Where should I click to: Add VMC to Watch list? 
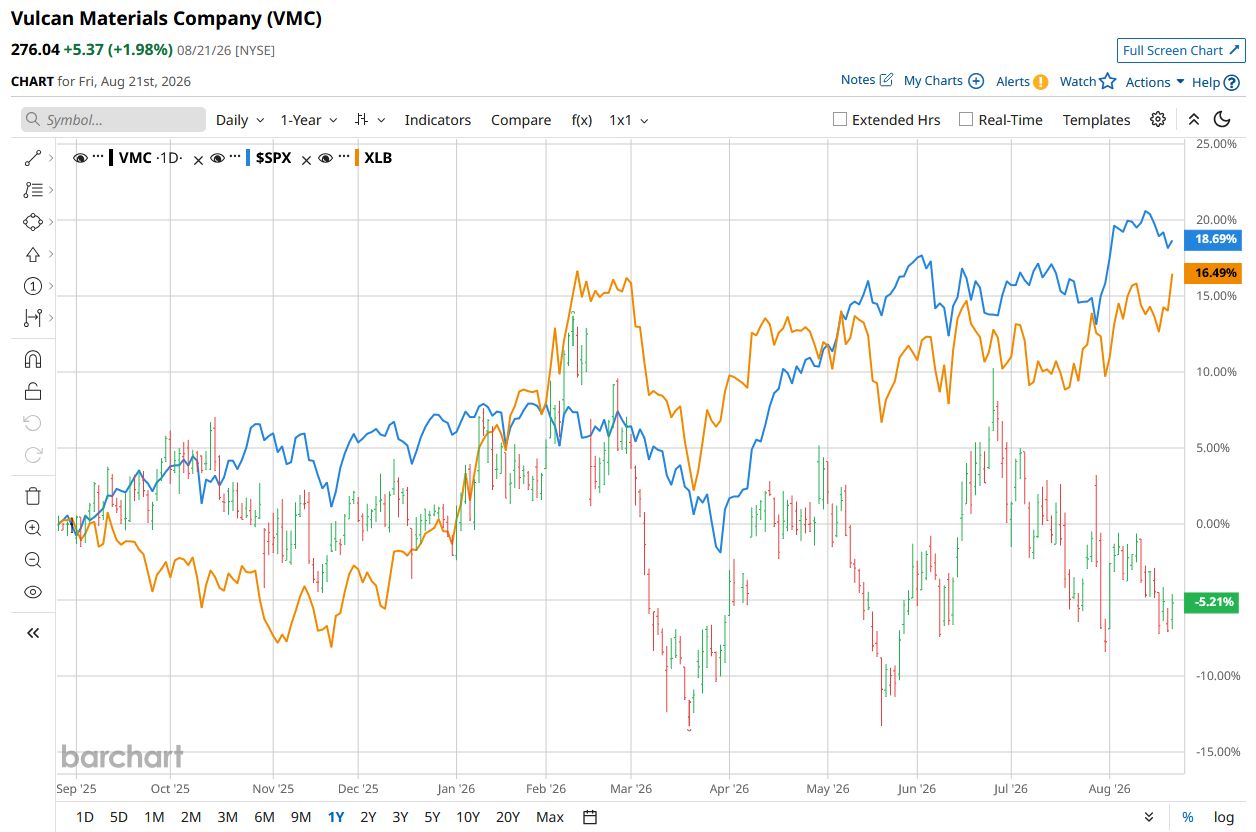coord(1087,82)
